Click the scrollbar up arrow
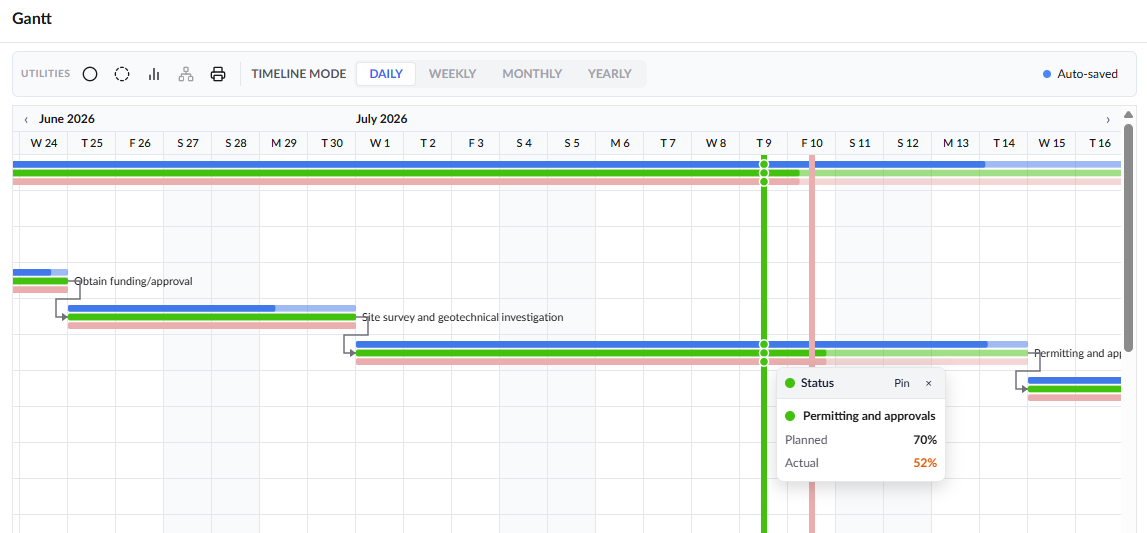1147x533 pixels. 1128,115
